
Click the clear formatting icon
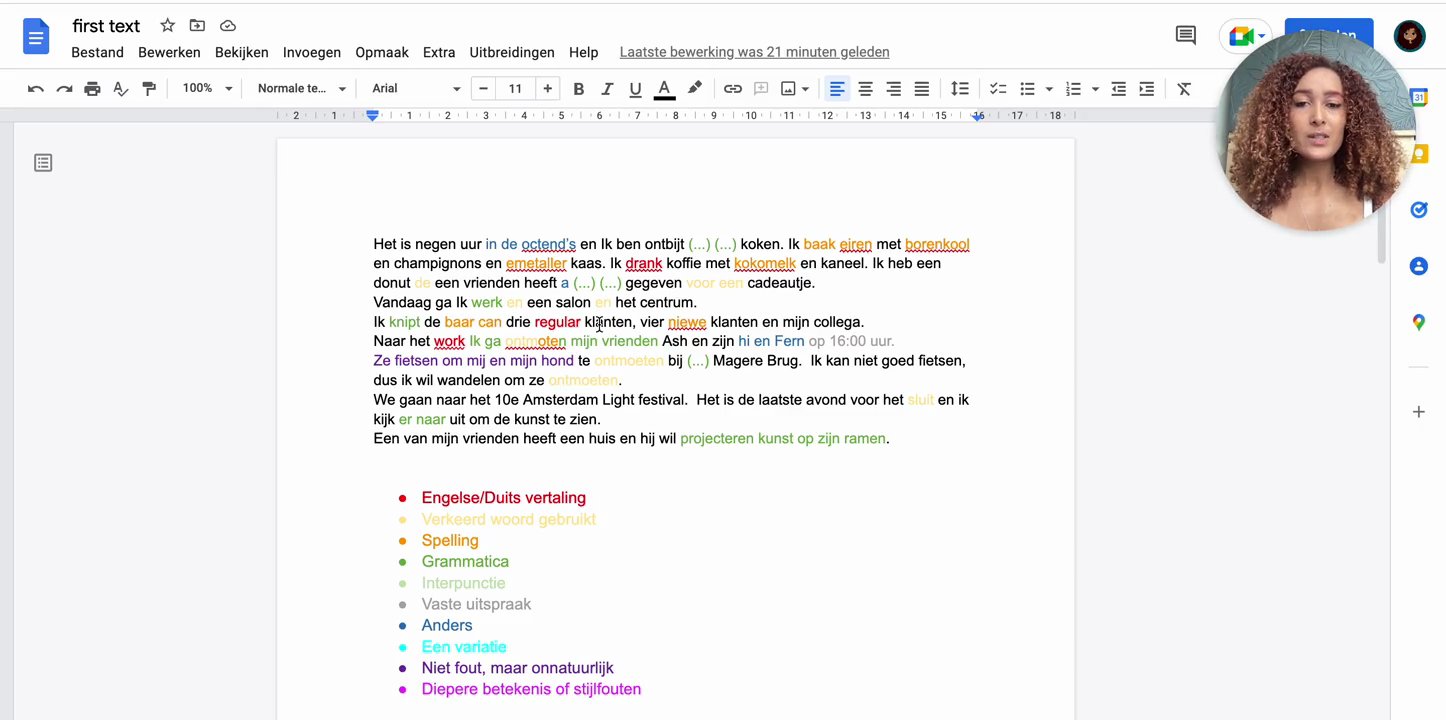pyautogui.click(x=1183, y=88)
